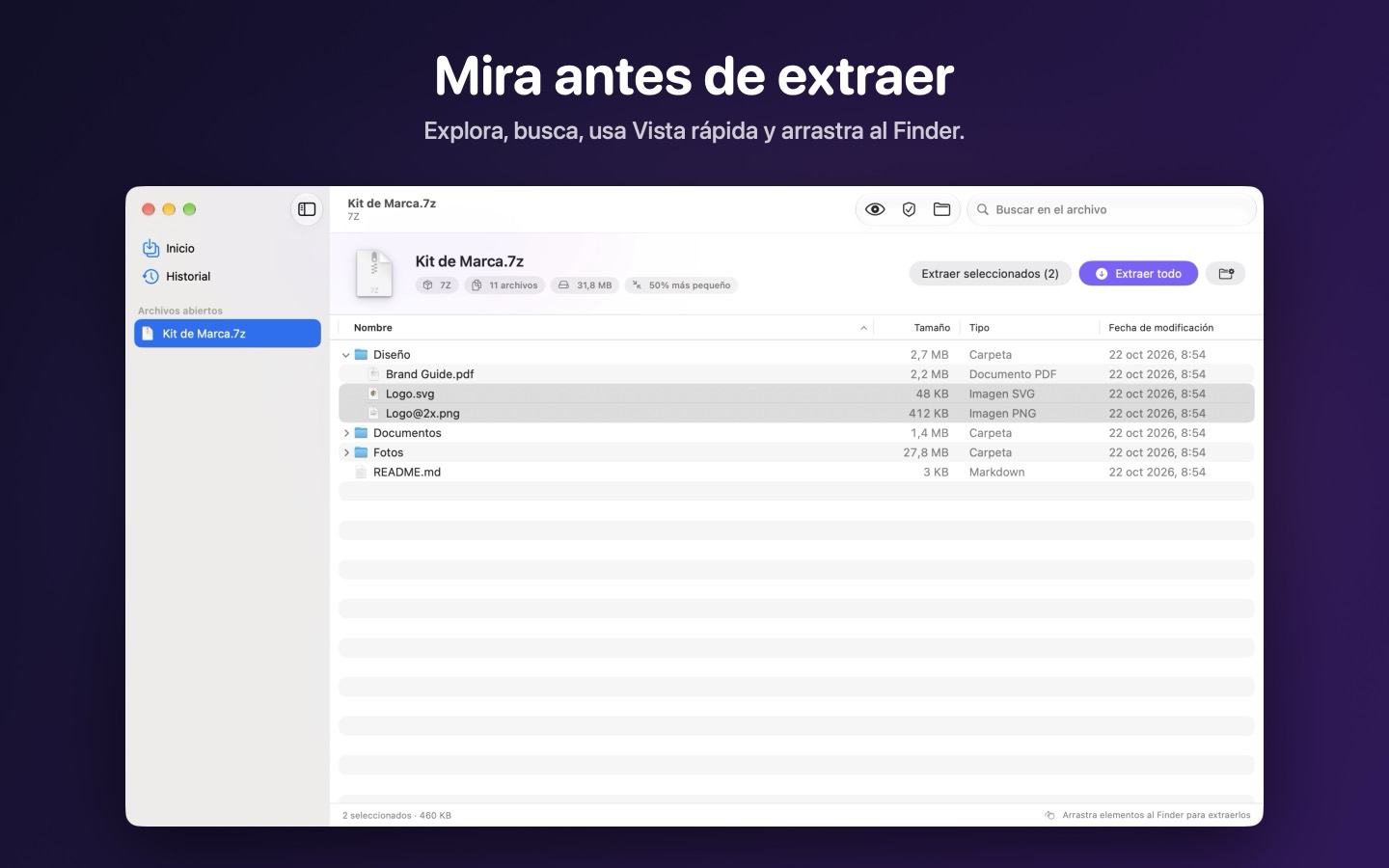
Task: Select the Logo.svg file name
Action: 410,393
